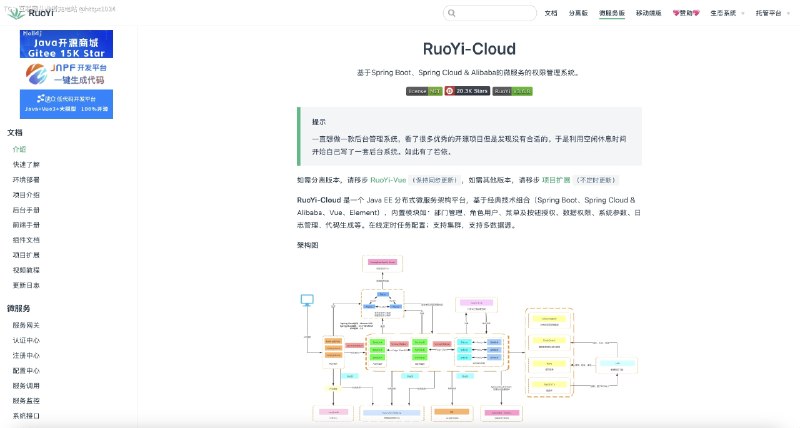Click the magnifier icon in the search box
This screenshot has height=428, width=800.
452,13
